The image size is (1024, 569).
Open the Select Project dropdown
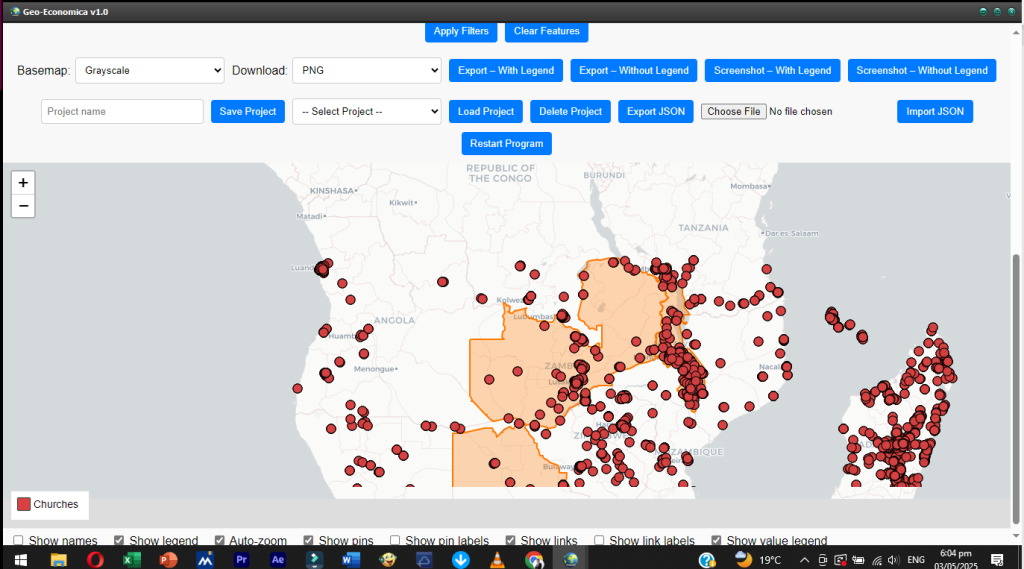367,111
